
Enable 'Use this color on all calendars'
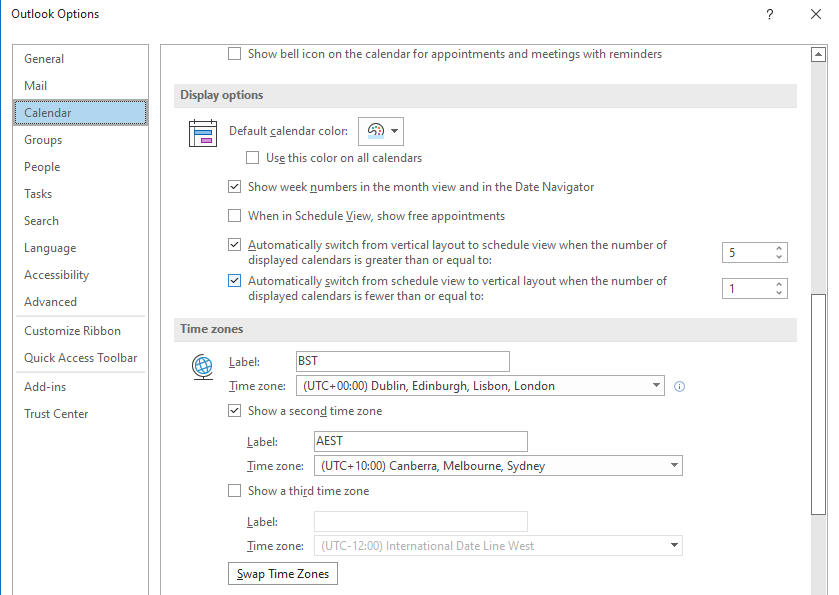pos(253,158)
